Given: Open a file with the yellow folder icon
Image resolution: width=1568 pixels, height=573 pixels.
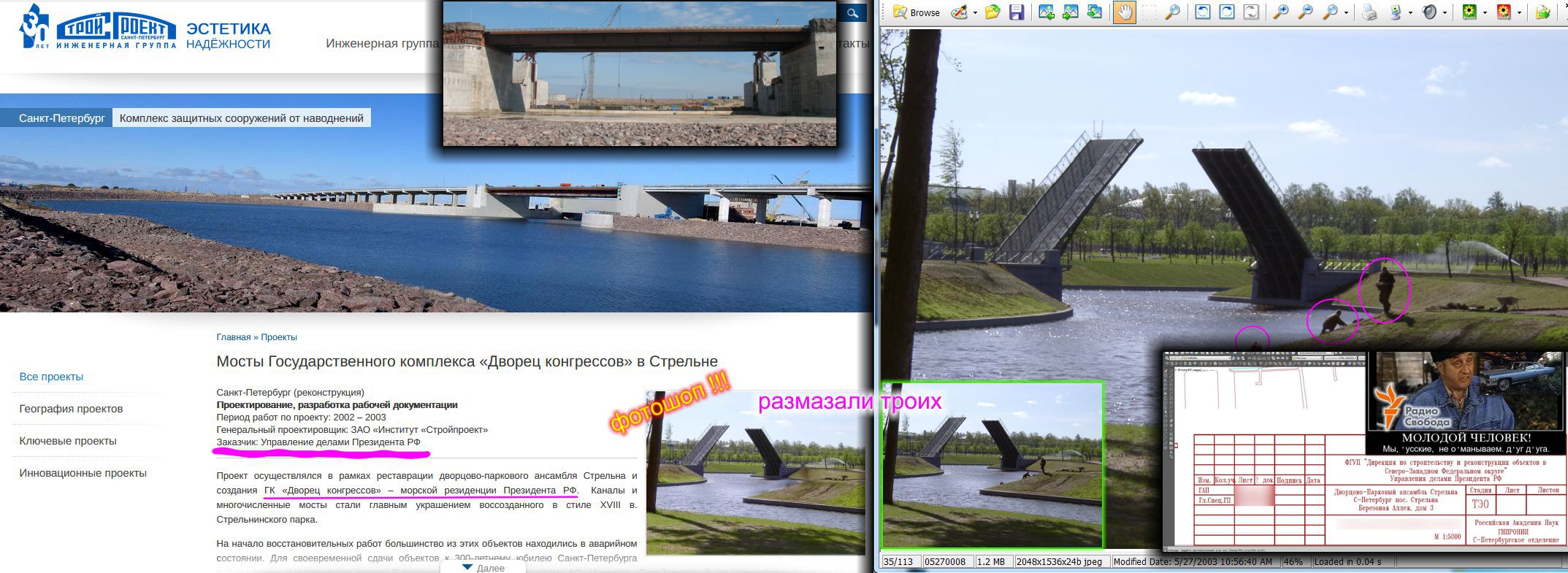Looking at the screenshot, I should [x=992, y=12].
